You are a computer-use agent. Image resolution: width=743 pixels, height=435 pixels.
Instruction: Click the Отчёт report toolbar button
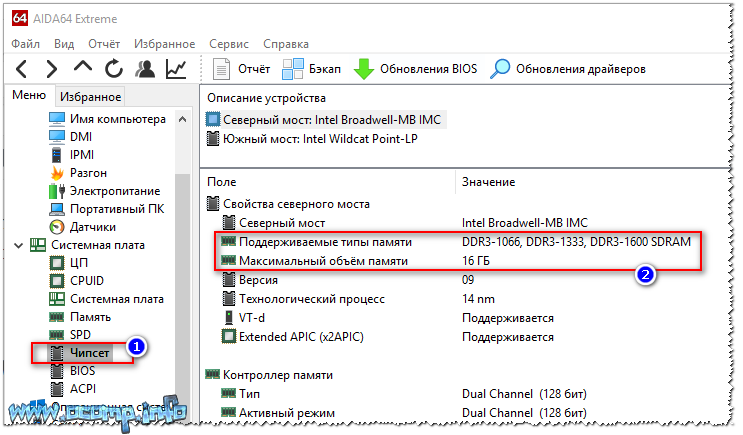click(x=241, y=69)
